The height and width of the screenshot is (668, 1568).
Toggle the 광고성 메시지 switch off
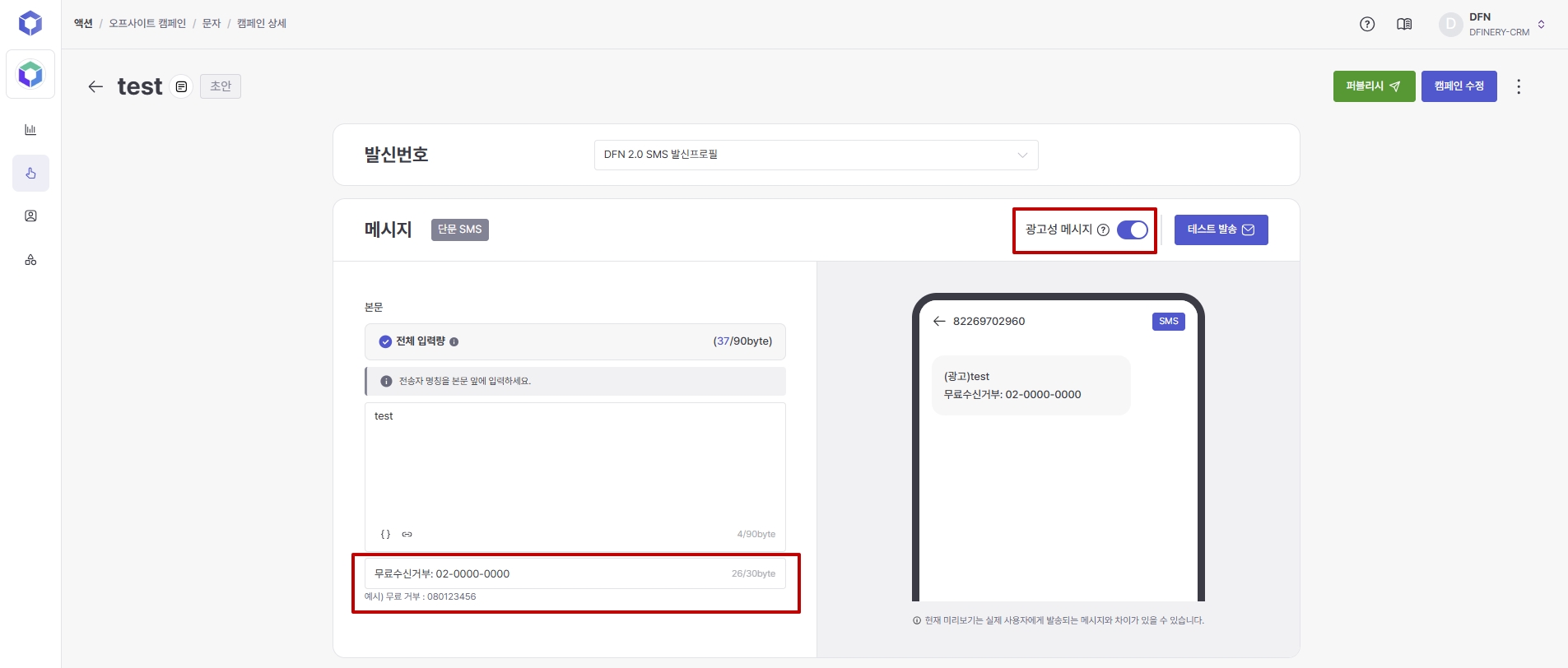tap(1132, 230)
